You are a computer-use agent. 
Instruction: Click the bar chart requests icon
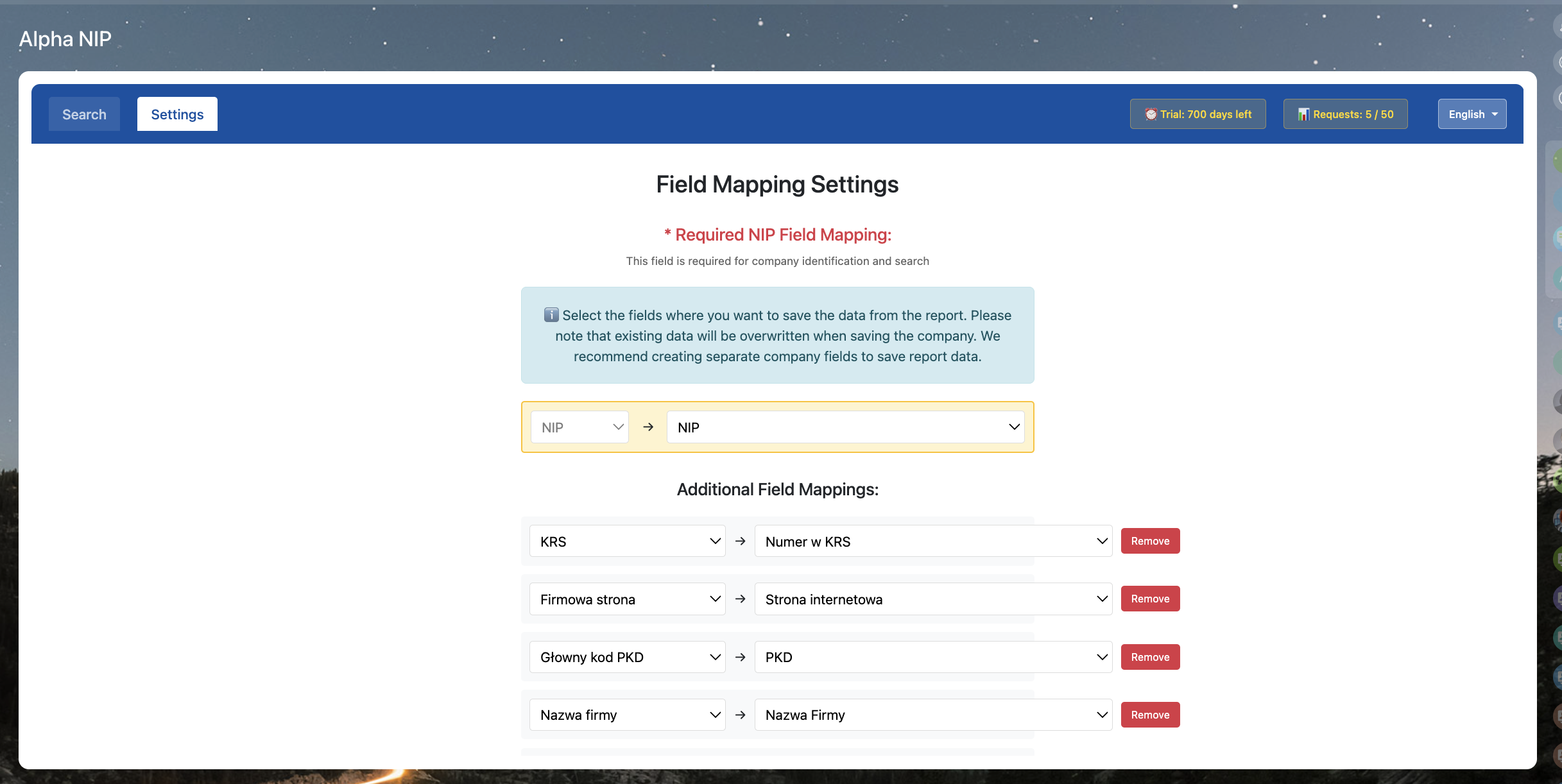point(1303,114)
